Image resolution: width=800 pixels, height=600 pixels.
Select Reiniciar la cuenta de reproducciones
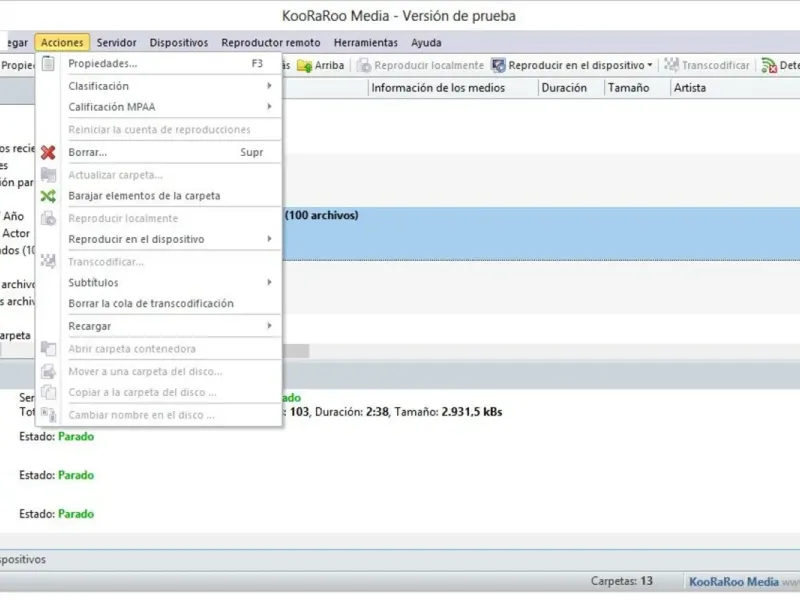point(159,130)
